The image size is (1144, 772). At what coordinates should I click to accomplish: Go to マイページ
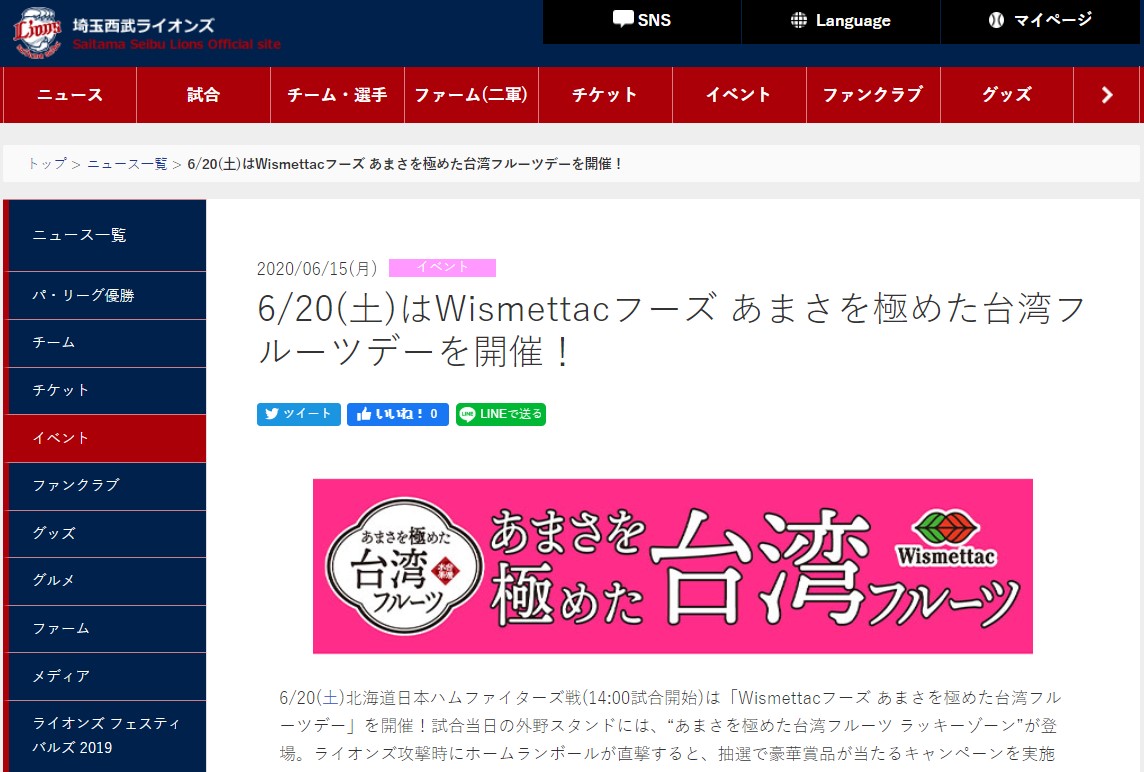[x=1040, y=21]
